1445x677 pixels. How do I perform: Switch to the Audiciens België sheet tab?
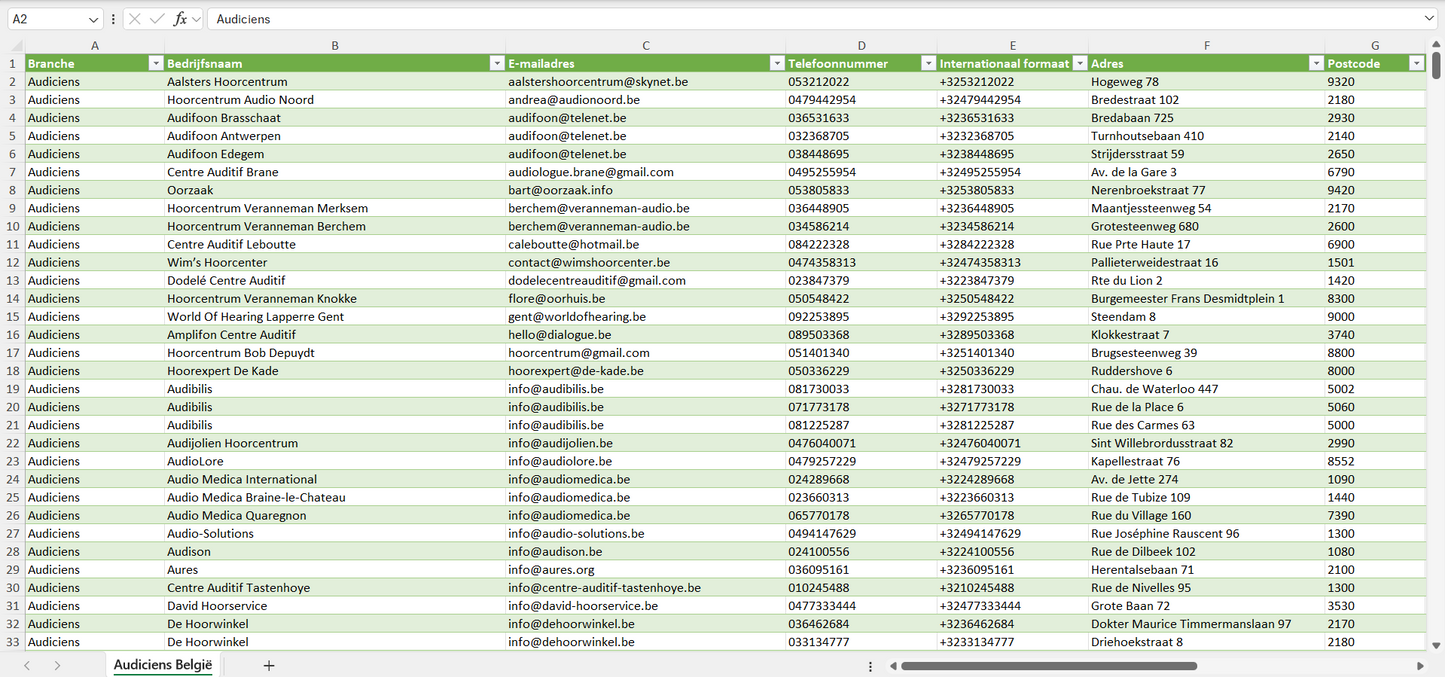[x=163, y=665]
